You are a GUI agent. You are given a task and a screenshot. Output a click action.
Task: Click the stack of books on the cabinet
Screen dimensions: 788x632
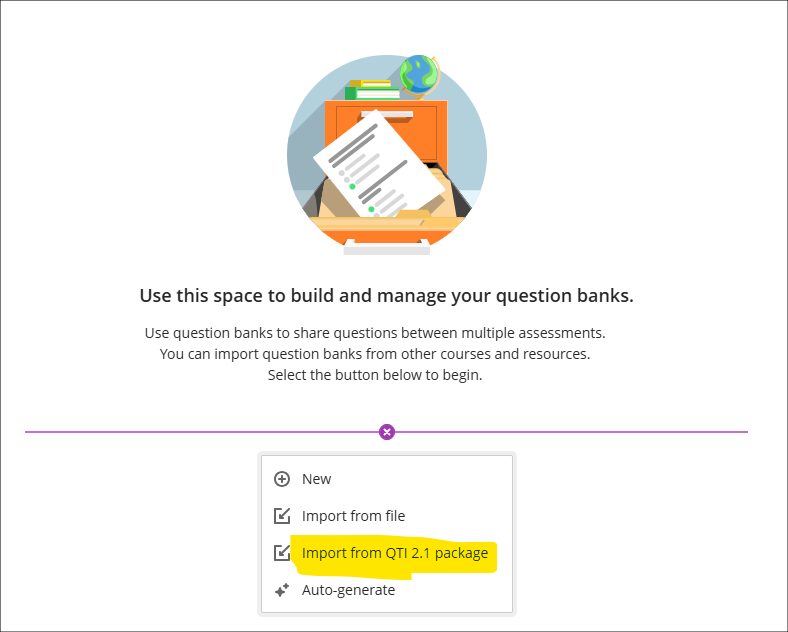click(x=372, y=90)
